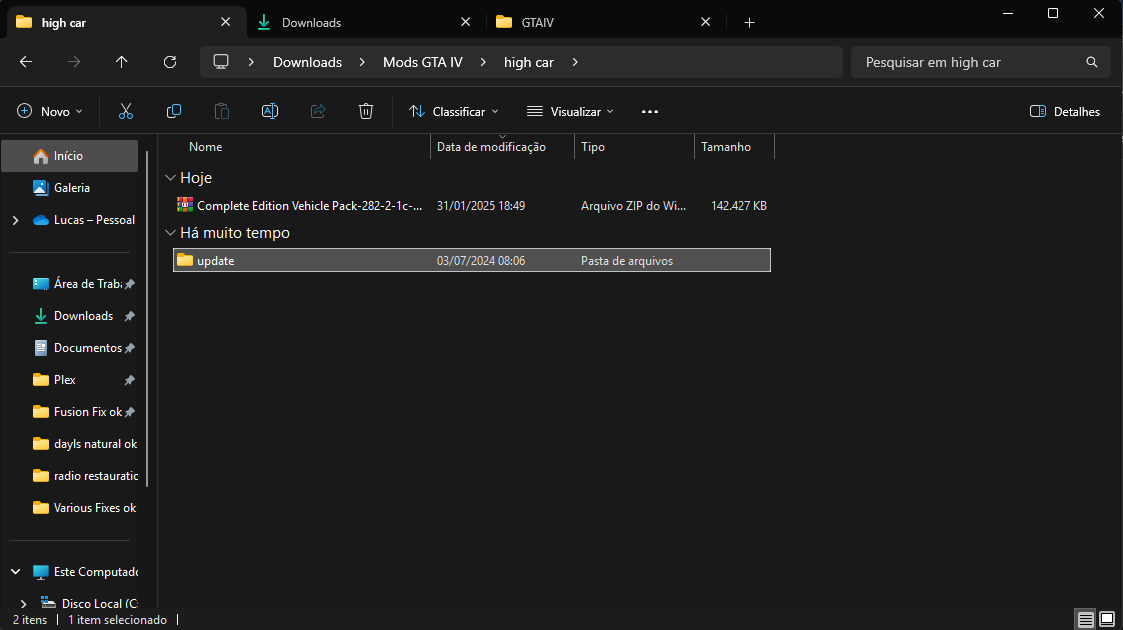Expand Disco Local (C:) node
The image size is (1123, 630).
pyautogui.click(x=24, y=604)
